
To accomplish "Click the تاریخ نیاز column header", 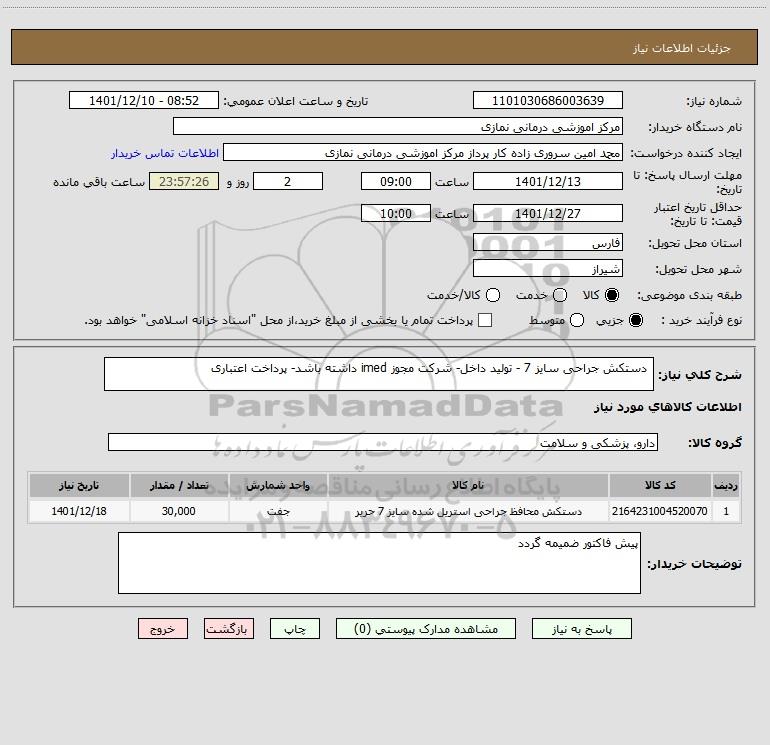I will (x=79, y=485).
